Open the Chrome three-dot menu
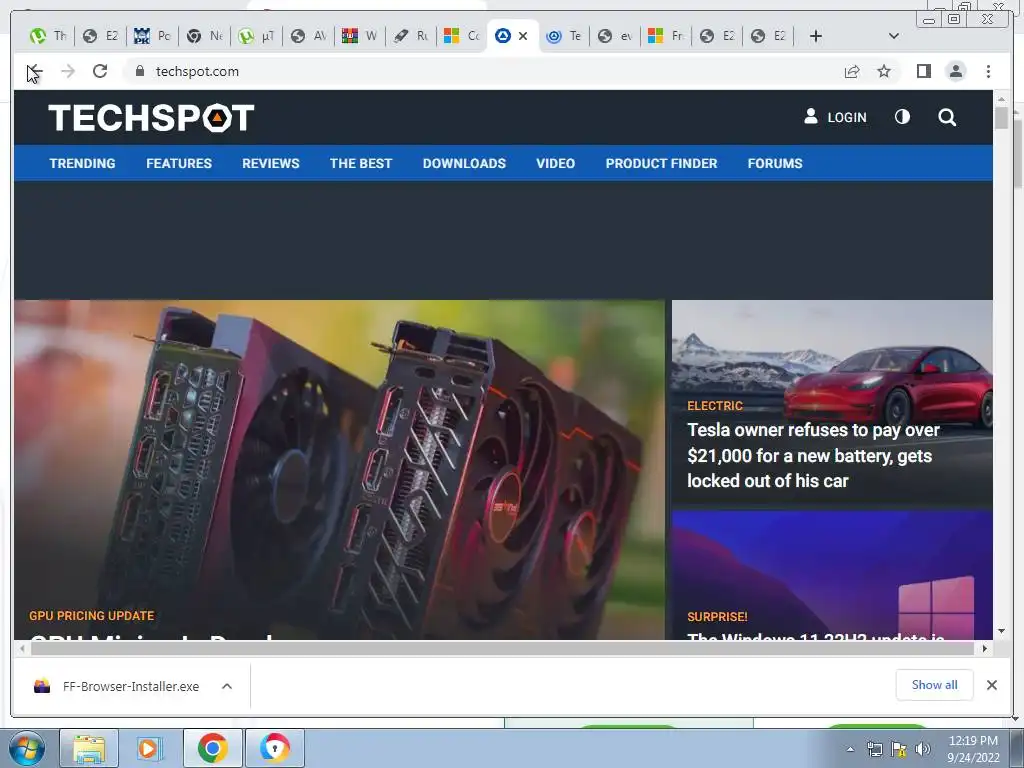The height and width of the screenshot is (768, 1024). [x=988, y=71]
